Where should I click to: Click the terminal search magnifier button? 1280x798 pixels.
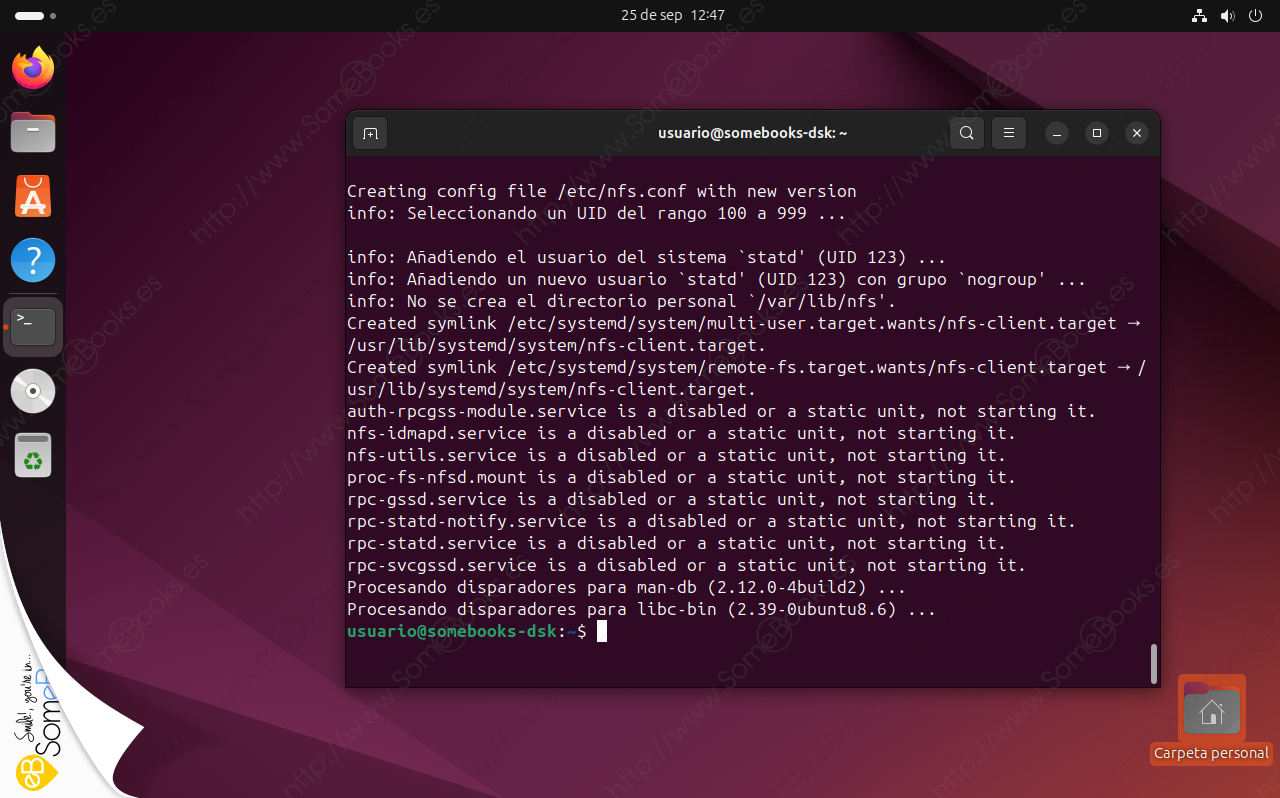[966, 133]
